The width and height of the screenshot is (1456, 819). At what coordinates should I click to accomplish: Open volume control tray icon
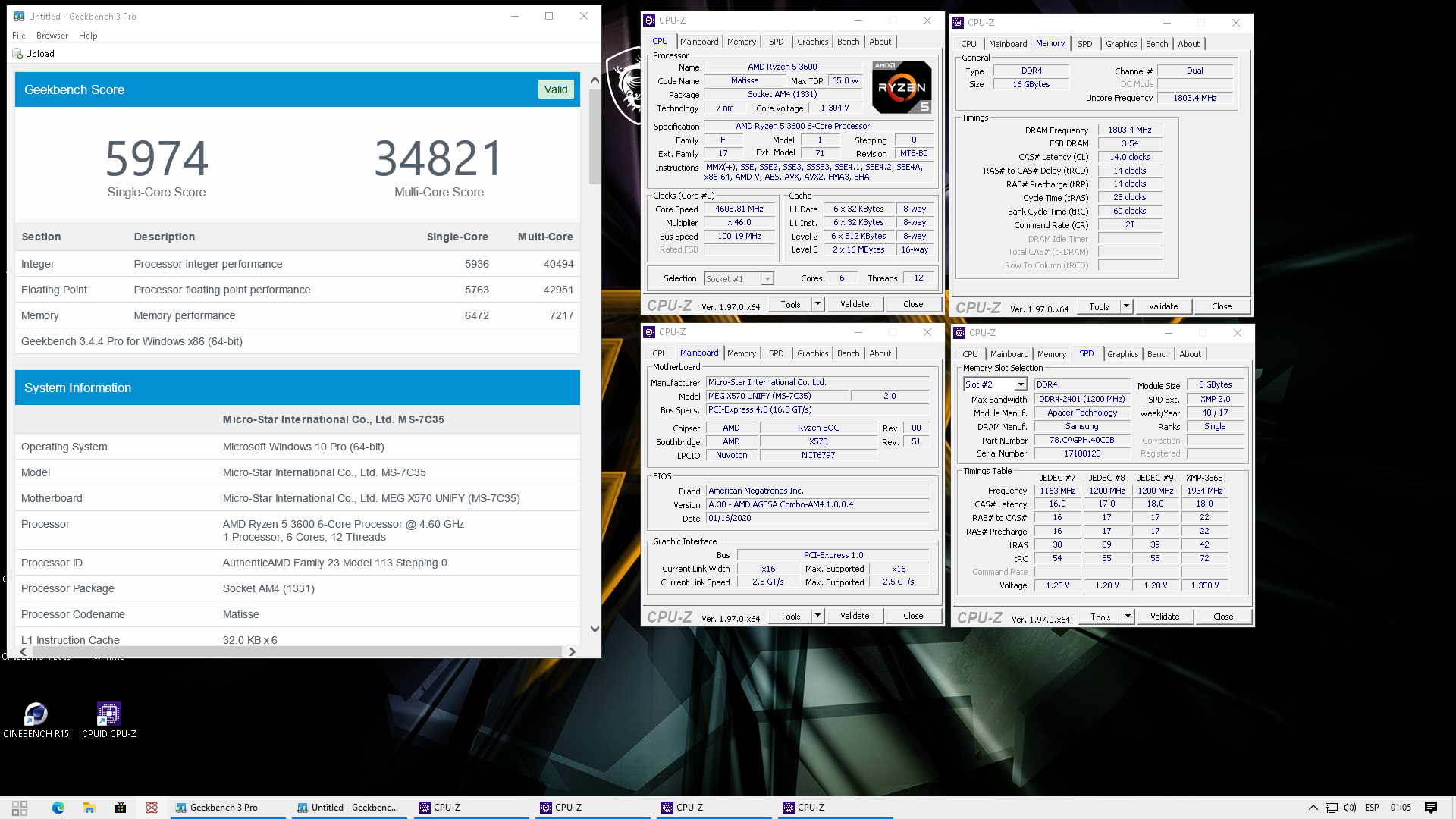point(1350,808)
